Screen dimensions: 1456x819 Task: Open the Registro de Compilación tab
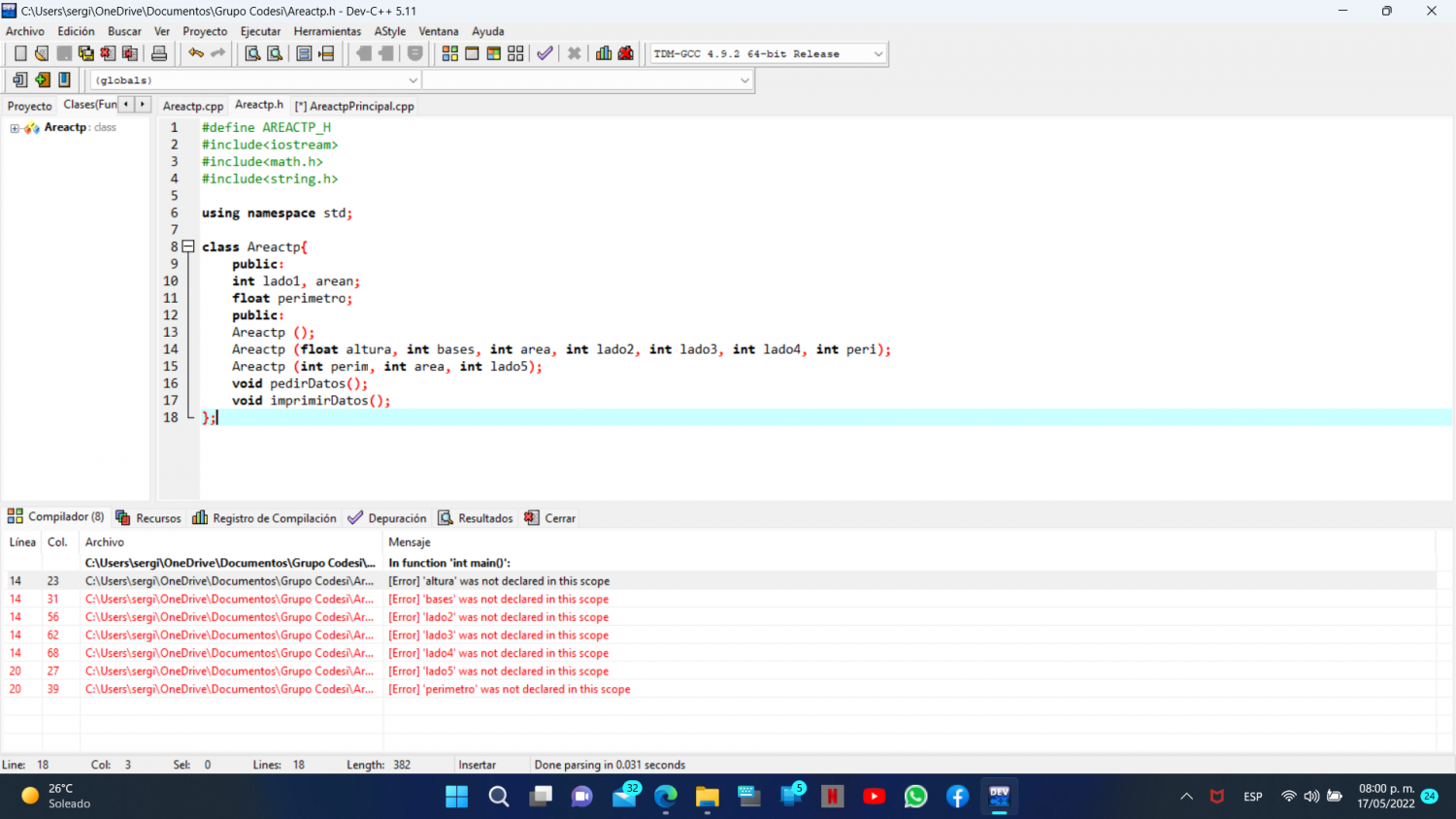point(265,518)
